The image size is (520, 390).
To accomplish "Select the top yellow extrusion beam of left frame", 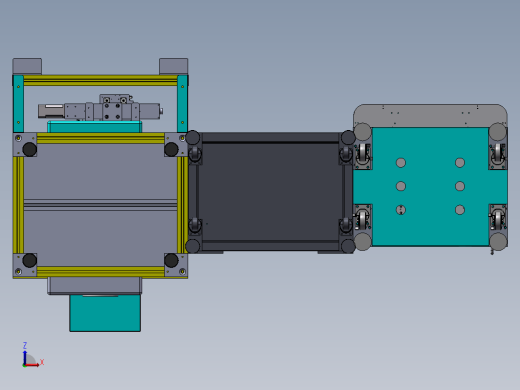I will [100, 81].
